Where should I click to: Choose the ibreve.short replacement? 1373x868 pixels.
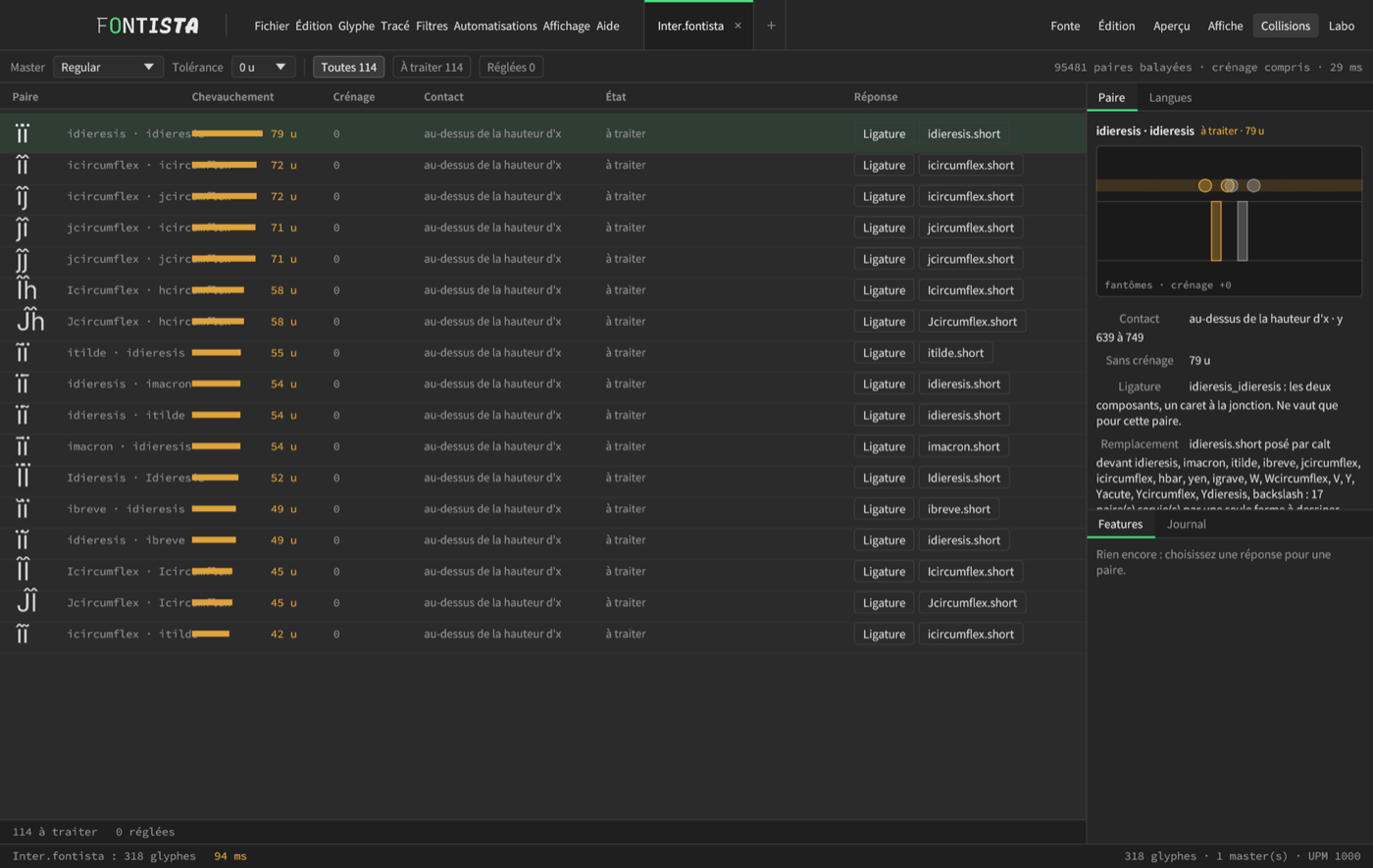(959, 509)
